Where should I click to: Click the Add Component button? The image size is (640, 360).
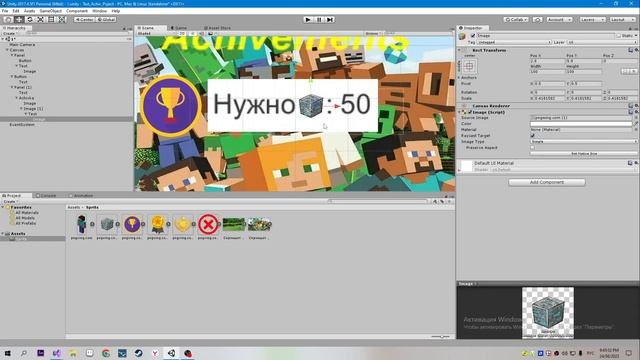pos(547,182)
